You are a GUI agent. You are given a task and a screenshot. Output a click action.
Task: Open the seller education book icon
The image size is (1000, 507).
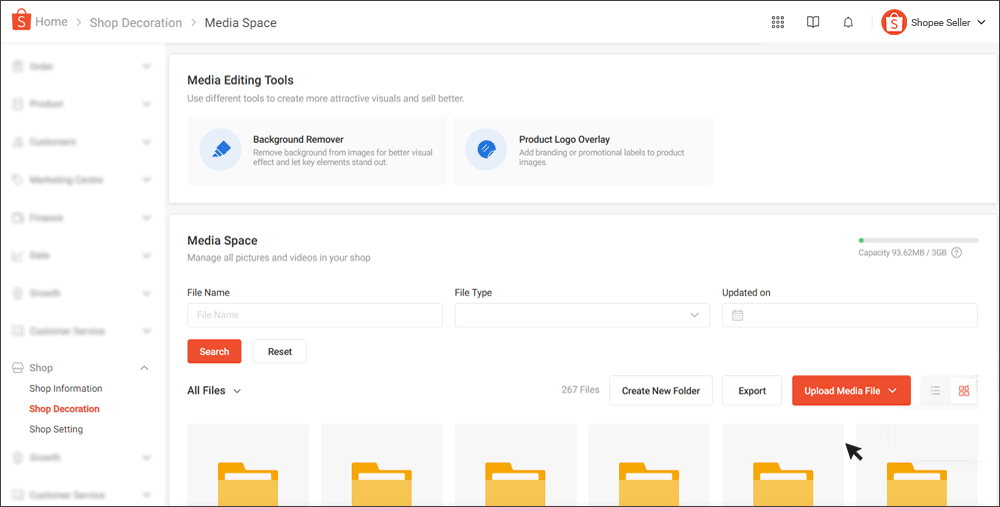coord(813,23)
